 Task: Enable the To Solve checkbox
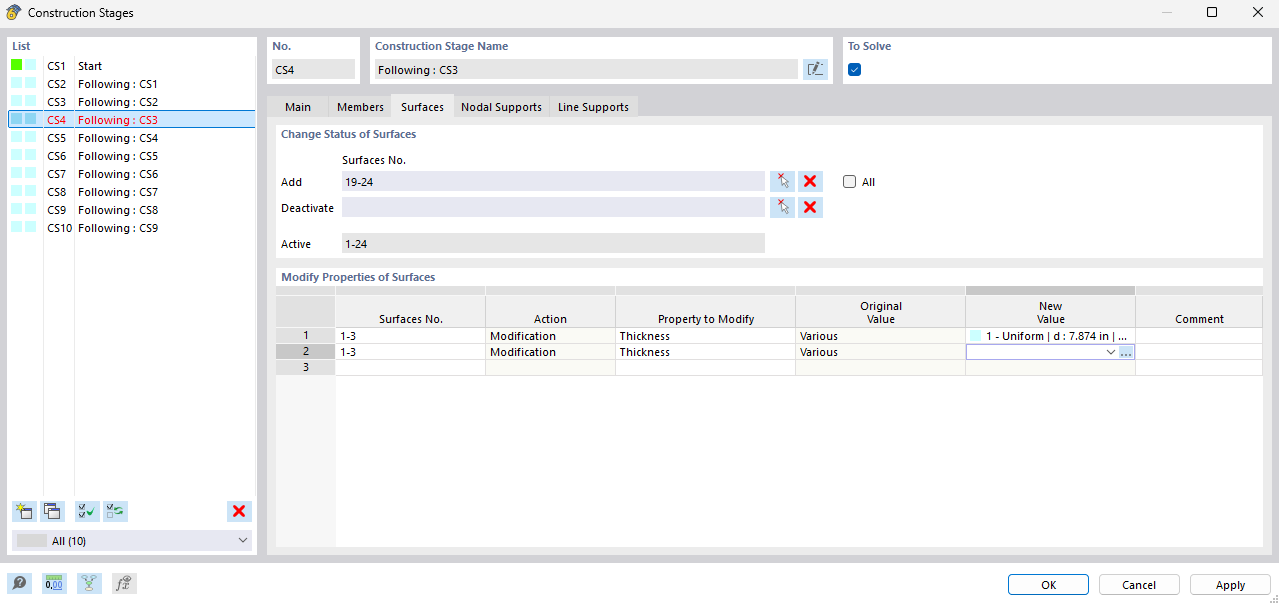point(853,68)
